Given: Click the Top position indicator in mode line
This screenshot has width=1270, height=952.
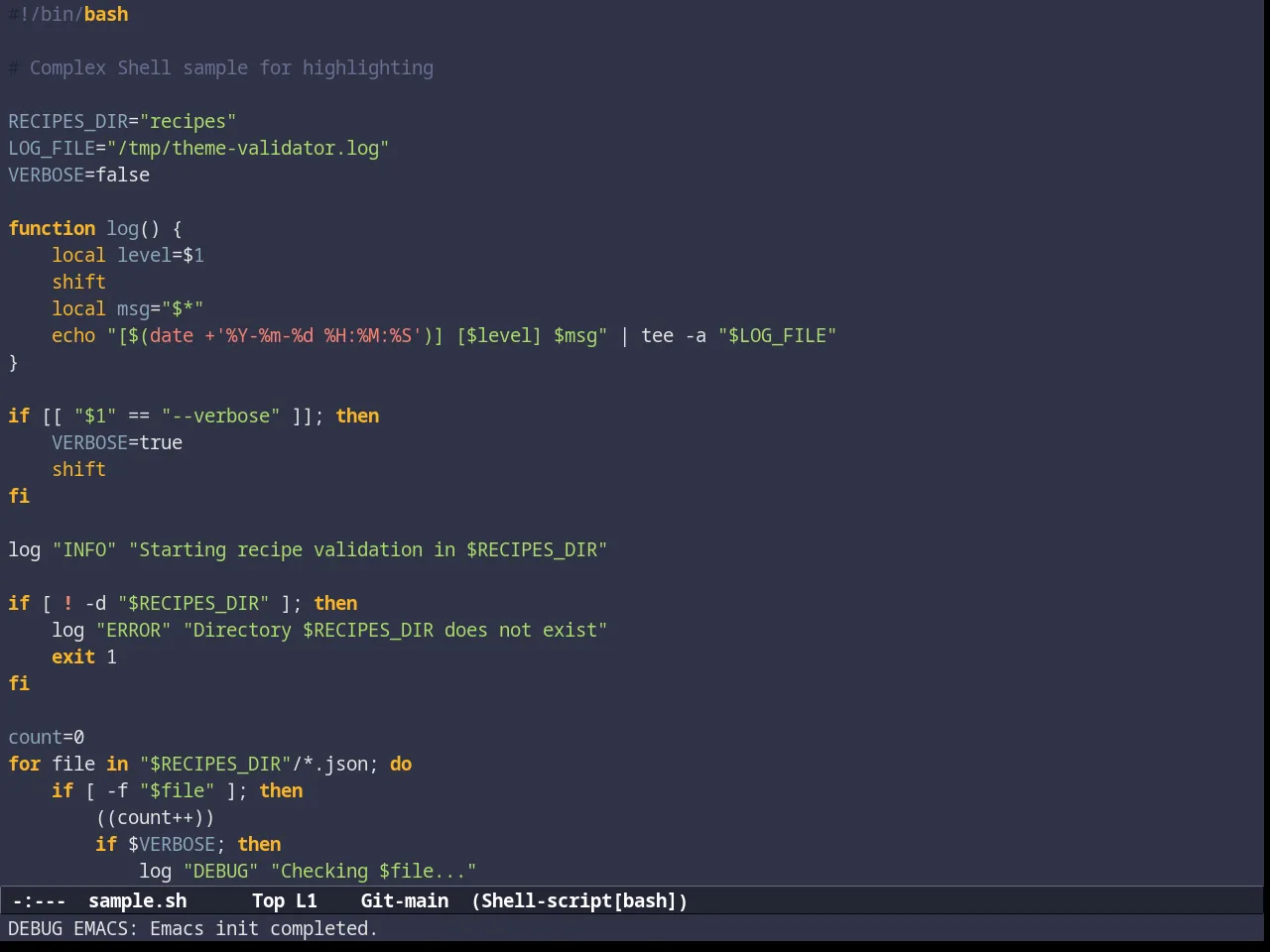Looking at the screenshot, I should (268, 900).
